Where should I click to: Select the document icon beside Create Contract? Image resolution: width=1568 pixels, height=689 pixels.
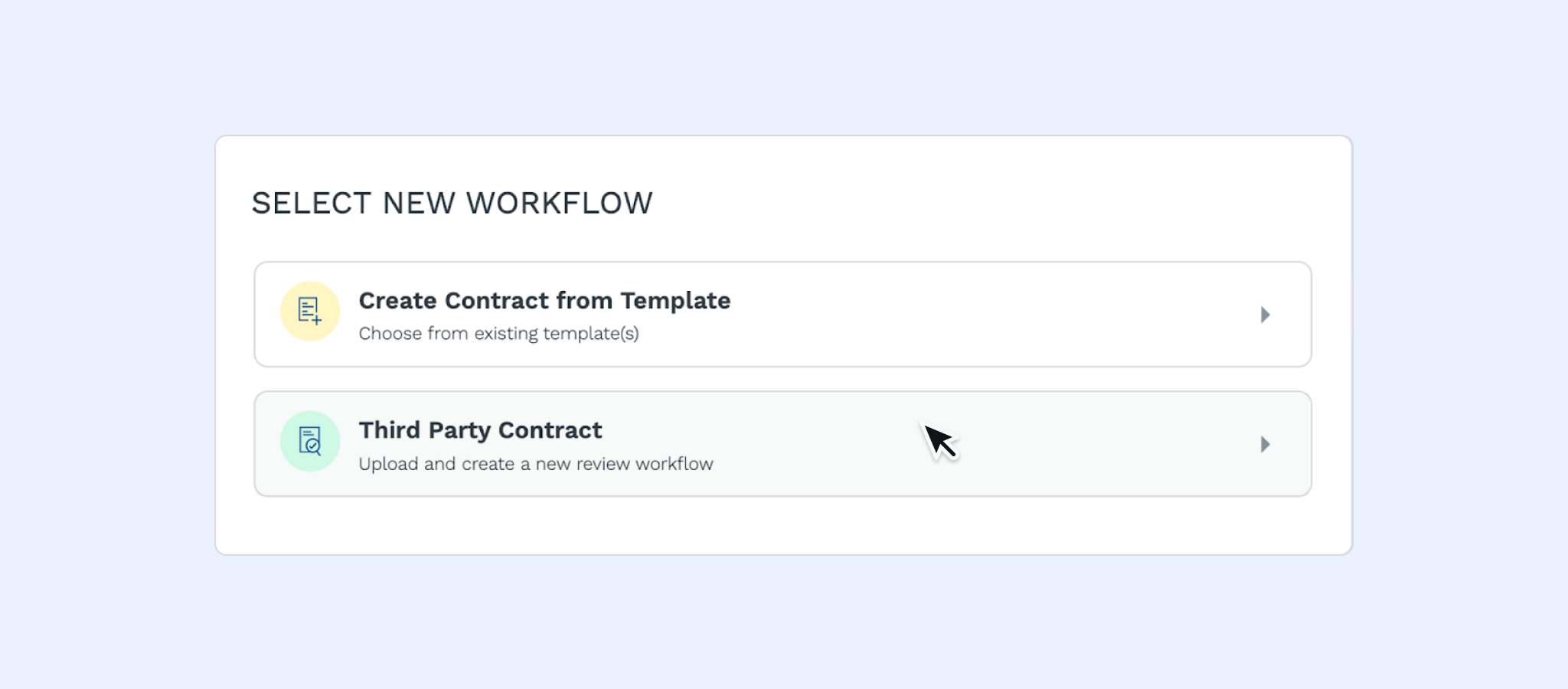[310, 312]
